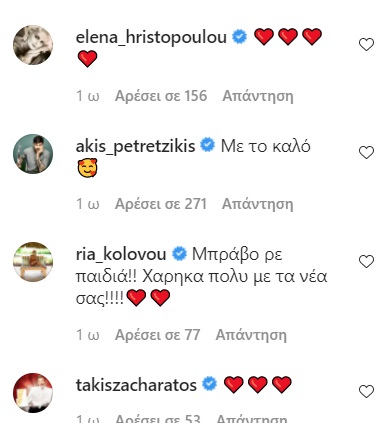
Task: View likes: Αρέσει σε 271
Action: coord(161,204)
